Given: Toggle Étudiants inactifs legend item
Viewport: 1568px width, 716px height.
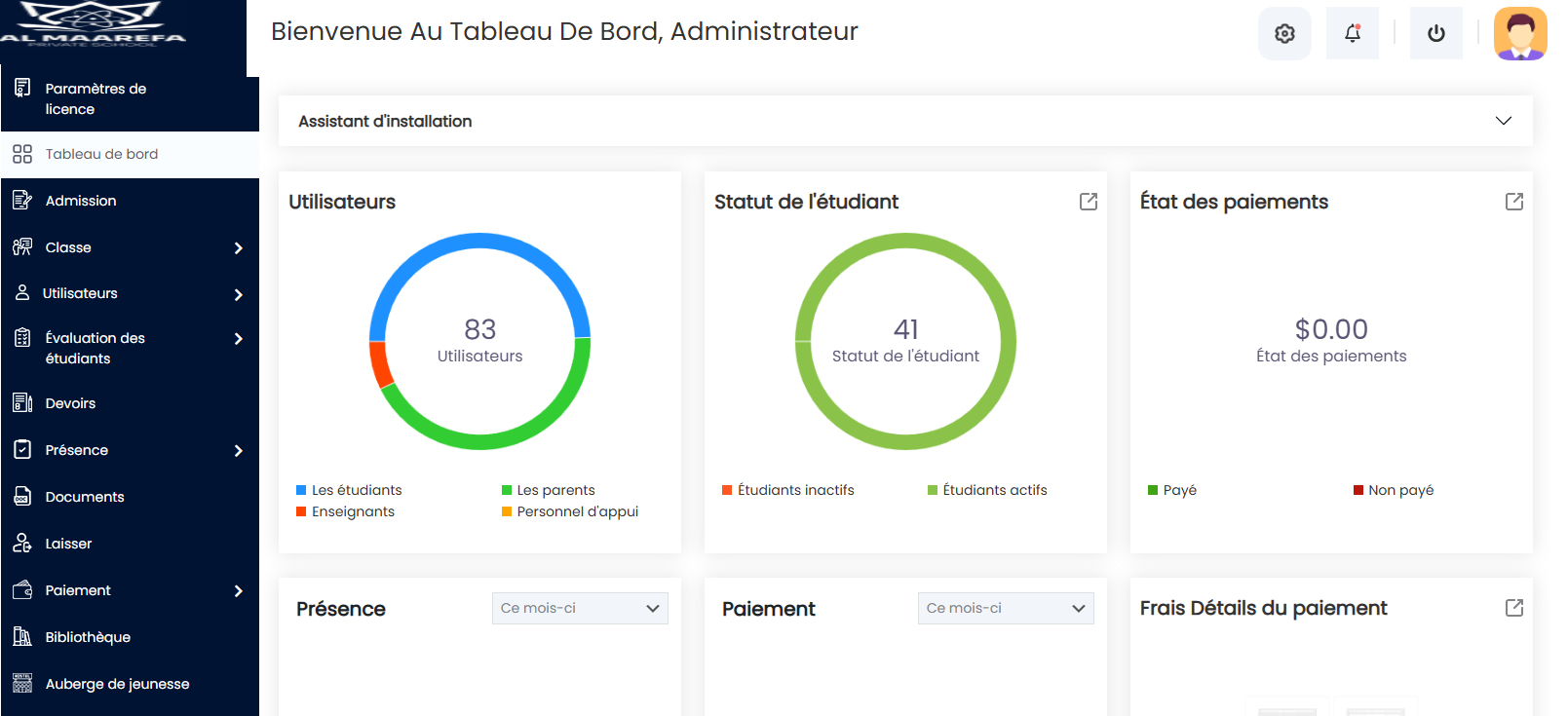Looking at the screenshot, I should pos(787,490).
